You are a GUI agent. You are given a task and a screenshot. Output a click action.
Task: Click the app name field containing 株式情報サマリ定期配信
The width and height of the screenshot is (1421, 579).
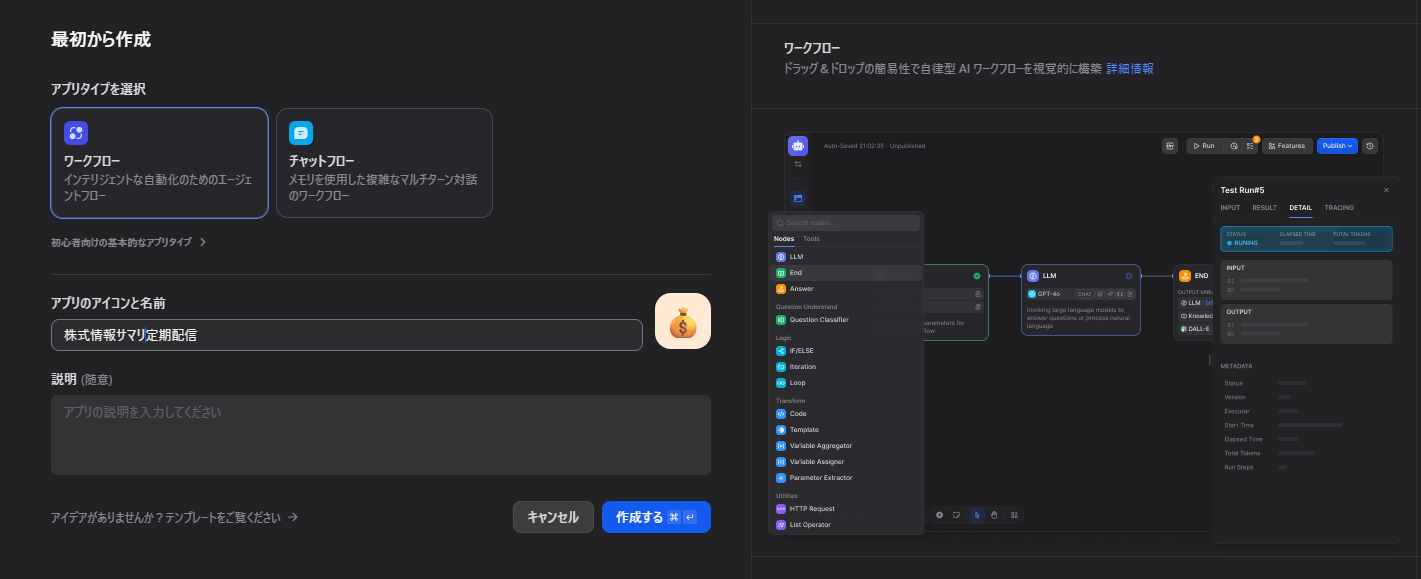(x=347, y=335)
